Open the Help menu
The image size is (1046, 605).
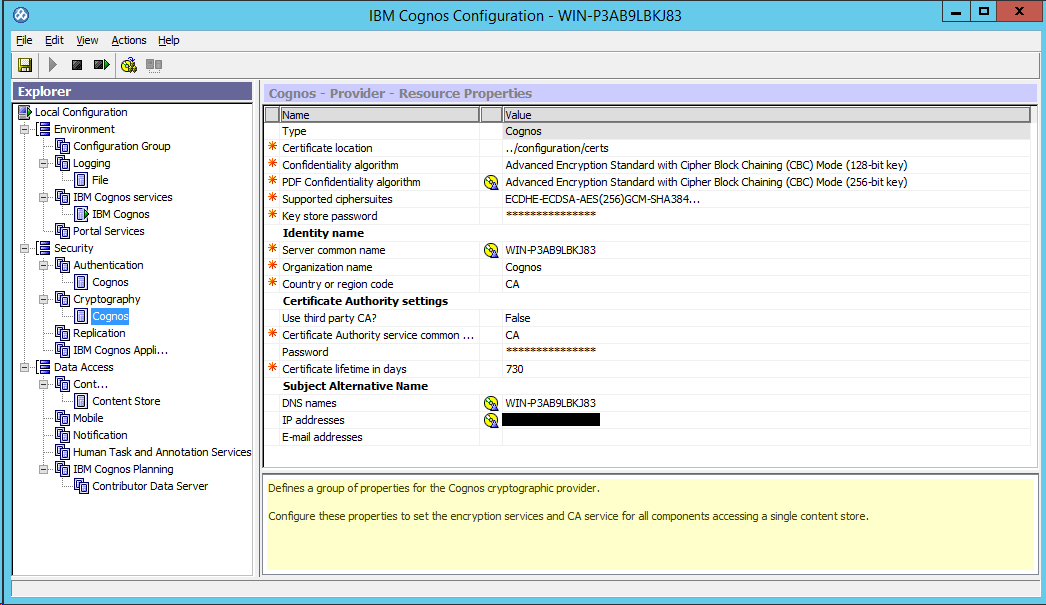[x=169, y=40]
